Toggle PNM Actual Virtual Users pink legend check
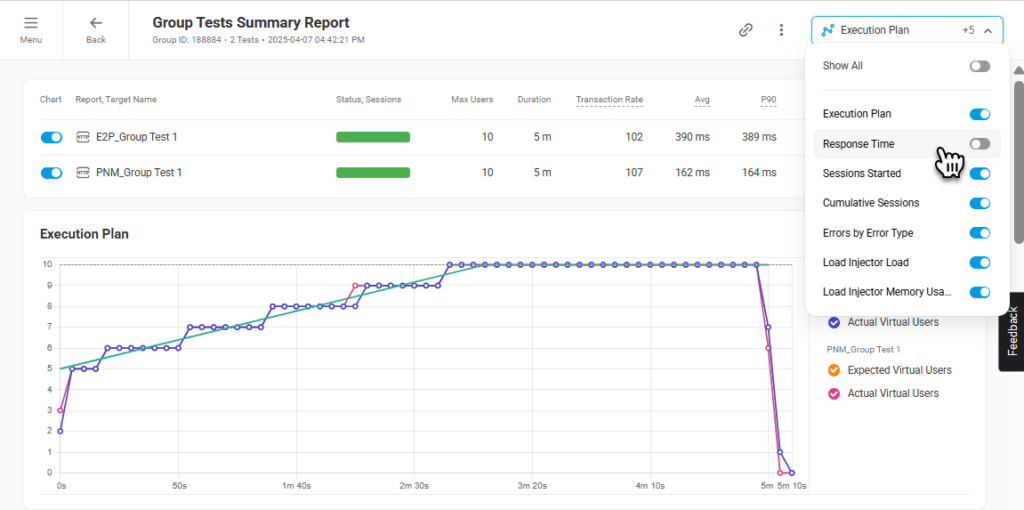This screenshot has width=1024, height=510. (834, 393)
